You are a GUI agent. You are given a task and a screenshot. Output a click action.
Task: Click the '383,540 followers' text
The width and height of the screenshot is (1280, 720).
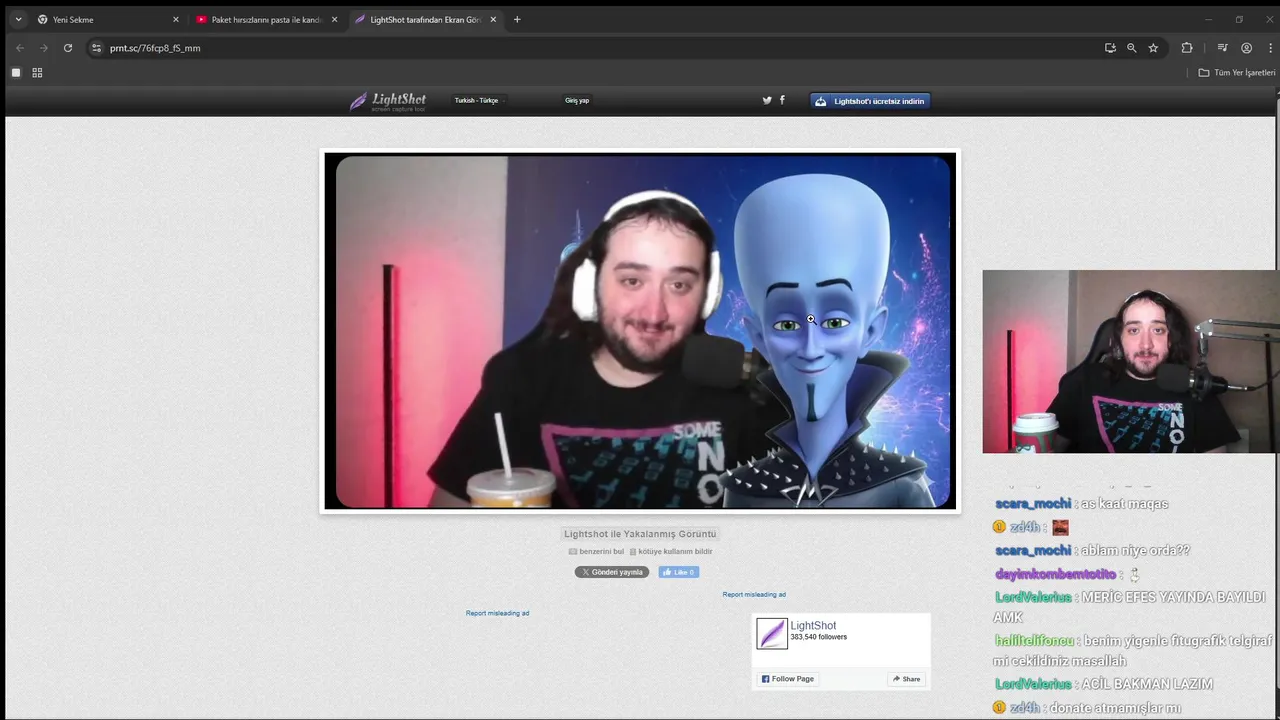818,637
